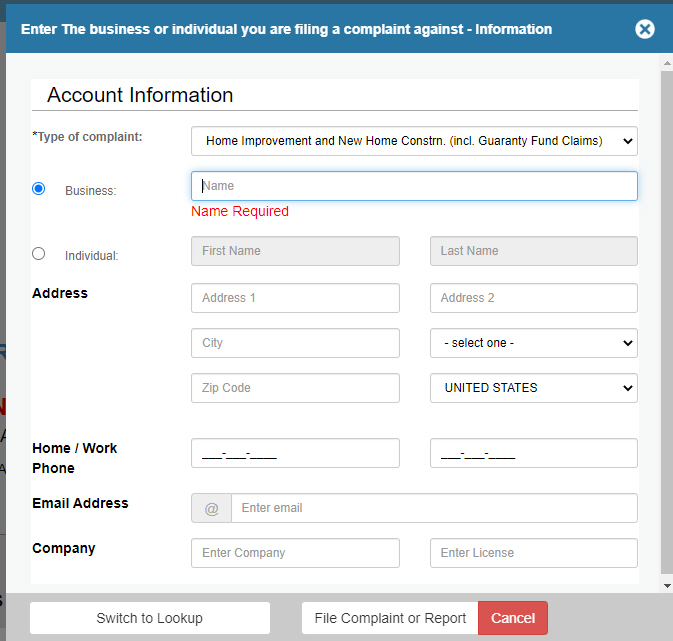The image size is (673, 641).
Task: Click the first phone number field
Action: pos(295,453)
